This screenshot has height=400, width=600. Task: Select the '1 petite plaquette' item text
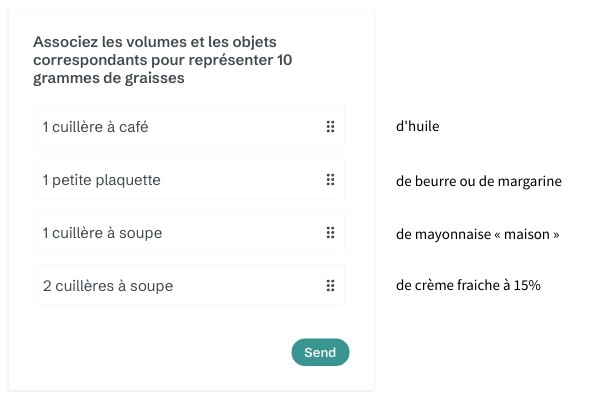pyautogui.click(x=101, y=180)
